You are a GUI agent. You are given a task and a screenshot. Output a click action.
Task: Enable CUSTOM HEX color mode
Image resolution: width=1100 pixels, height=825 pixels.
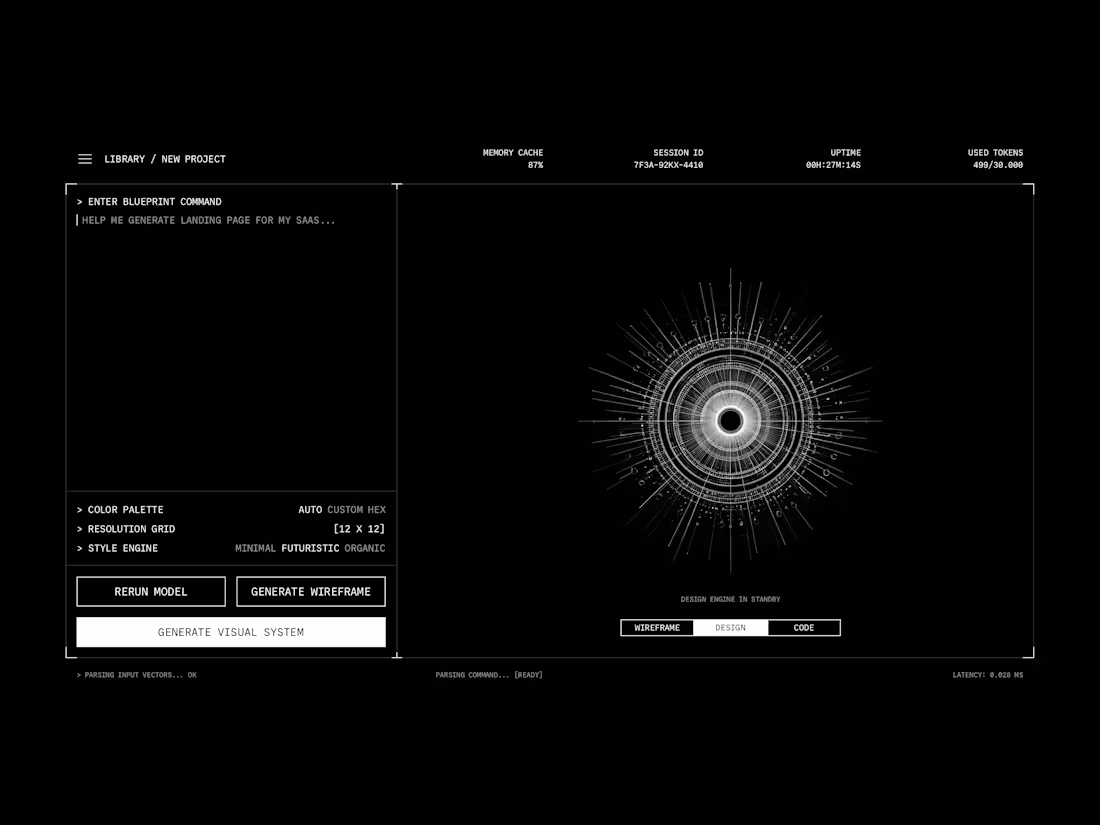[355, 509]
